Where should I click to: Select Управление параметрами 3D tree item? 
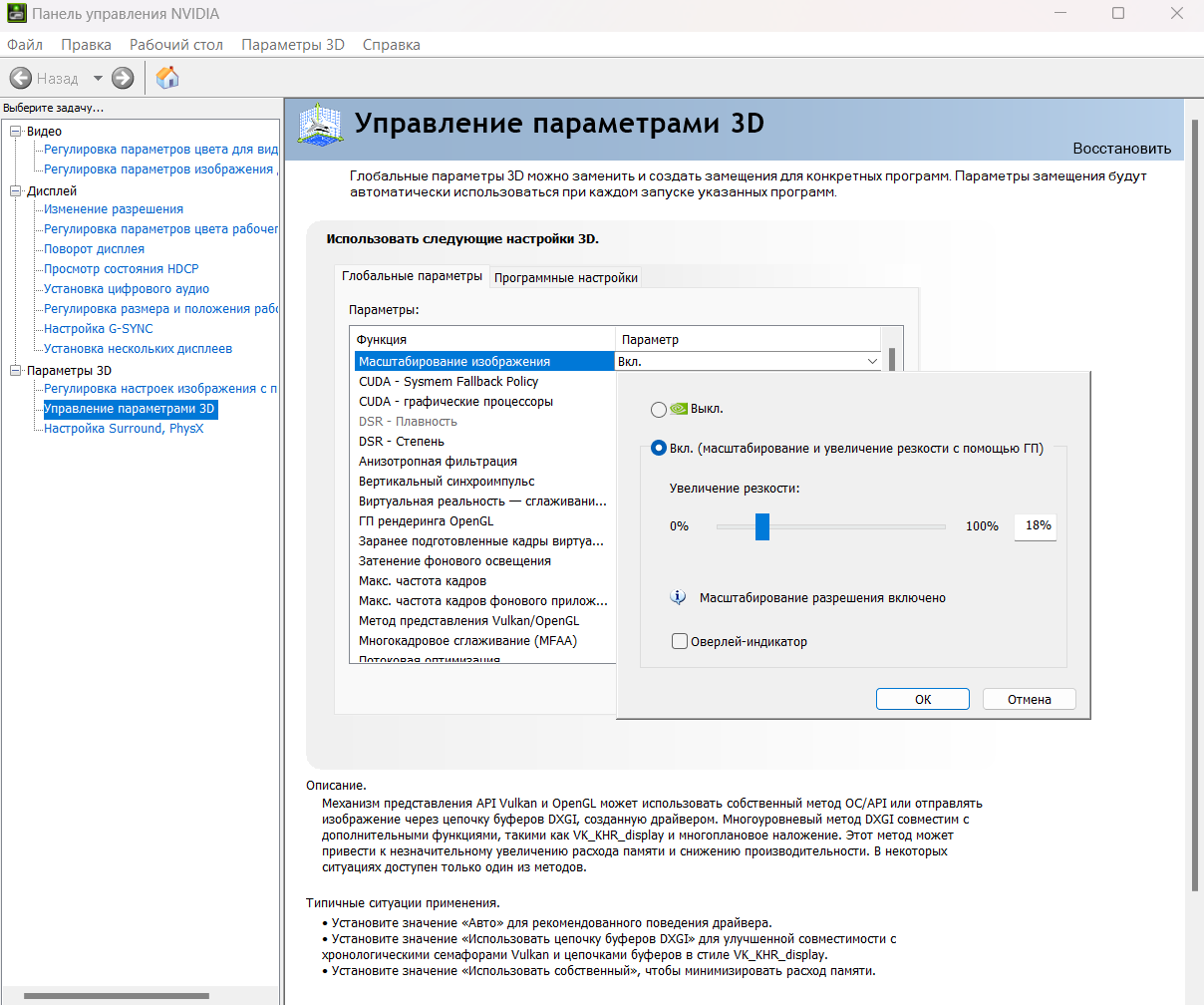click(130, 409)
